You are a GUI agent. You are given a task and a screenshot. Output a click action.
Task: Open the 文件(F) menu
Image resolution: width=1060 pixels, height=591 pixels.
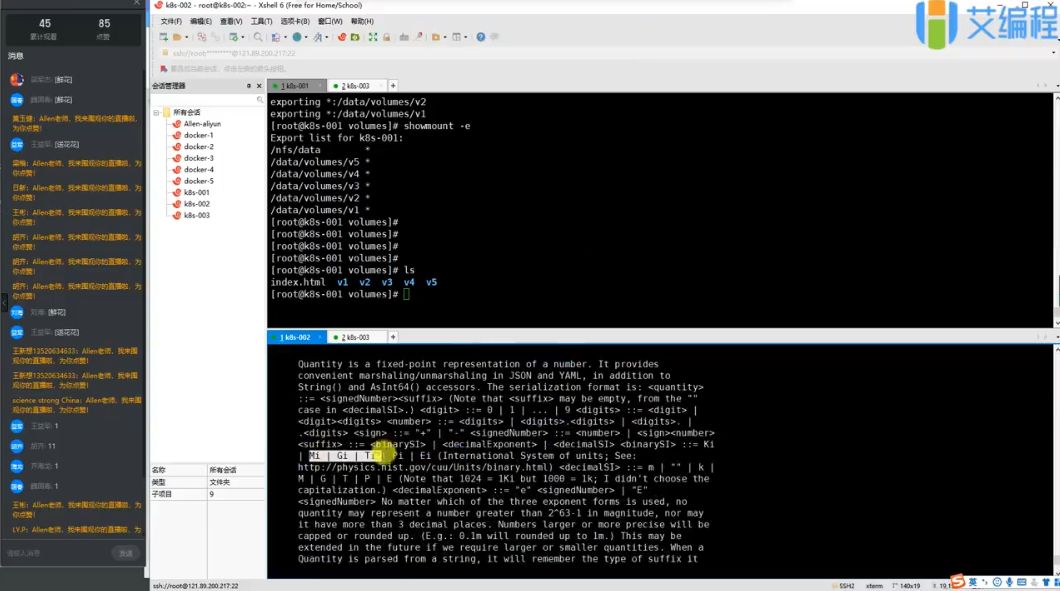click(x=170, y=22)
